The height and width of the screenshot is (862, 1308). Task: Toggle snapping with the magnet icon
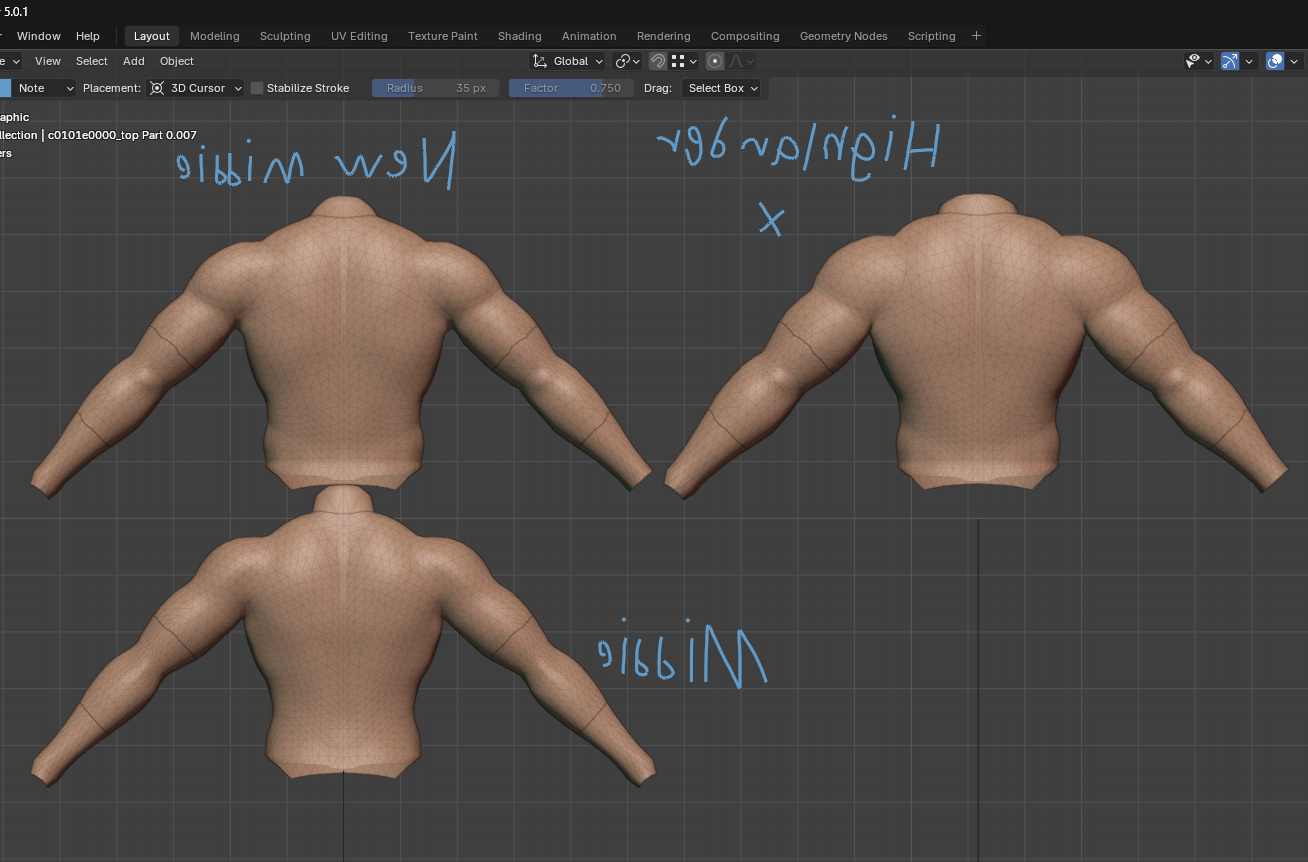657,61
